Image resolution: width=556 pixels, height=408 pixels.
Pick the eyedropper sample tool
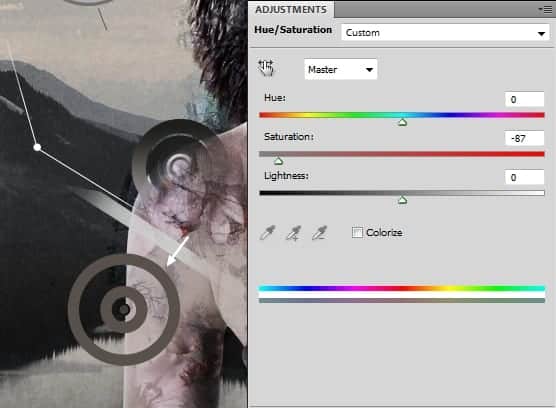pos(267,233)
